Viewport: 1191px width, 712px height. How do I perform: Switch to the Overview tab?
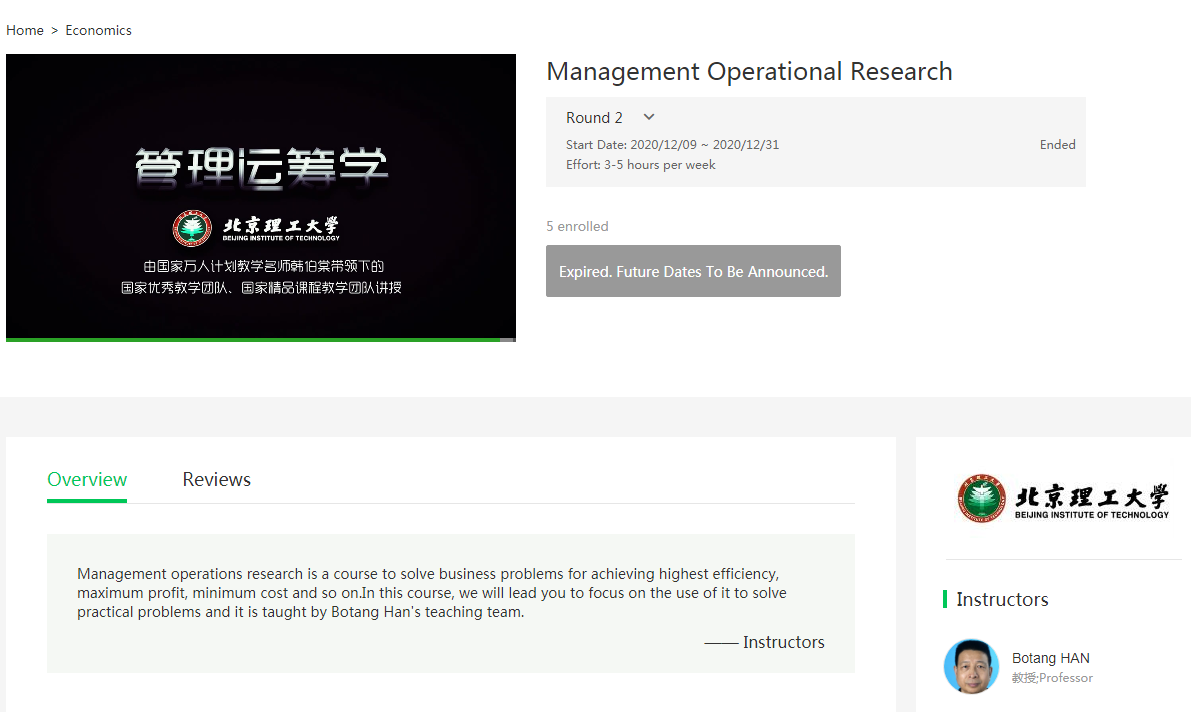pyautogui.click(x=87, y=479)
